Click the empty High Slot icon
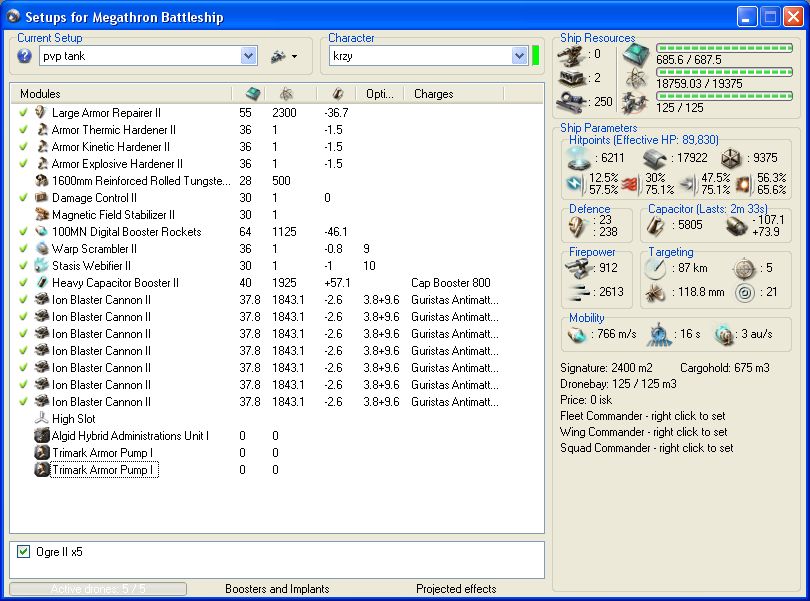The height and width of the screenshot is (601, 810). point(41,419)
